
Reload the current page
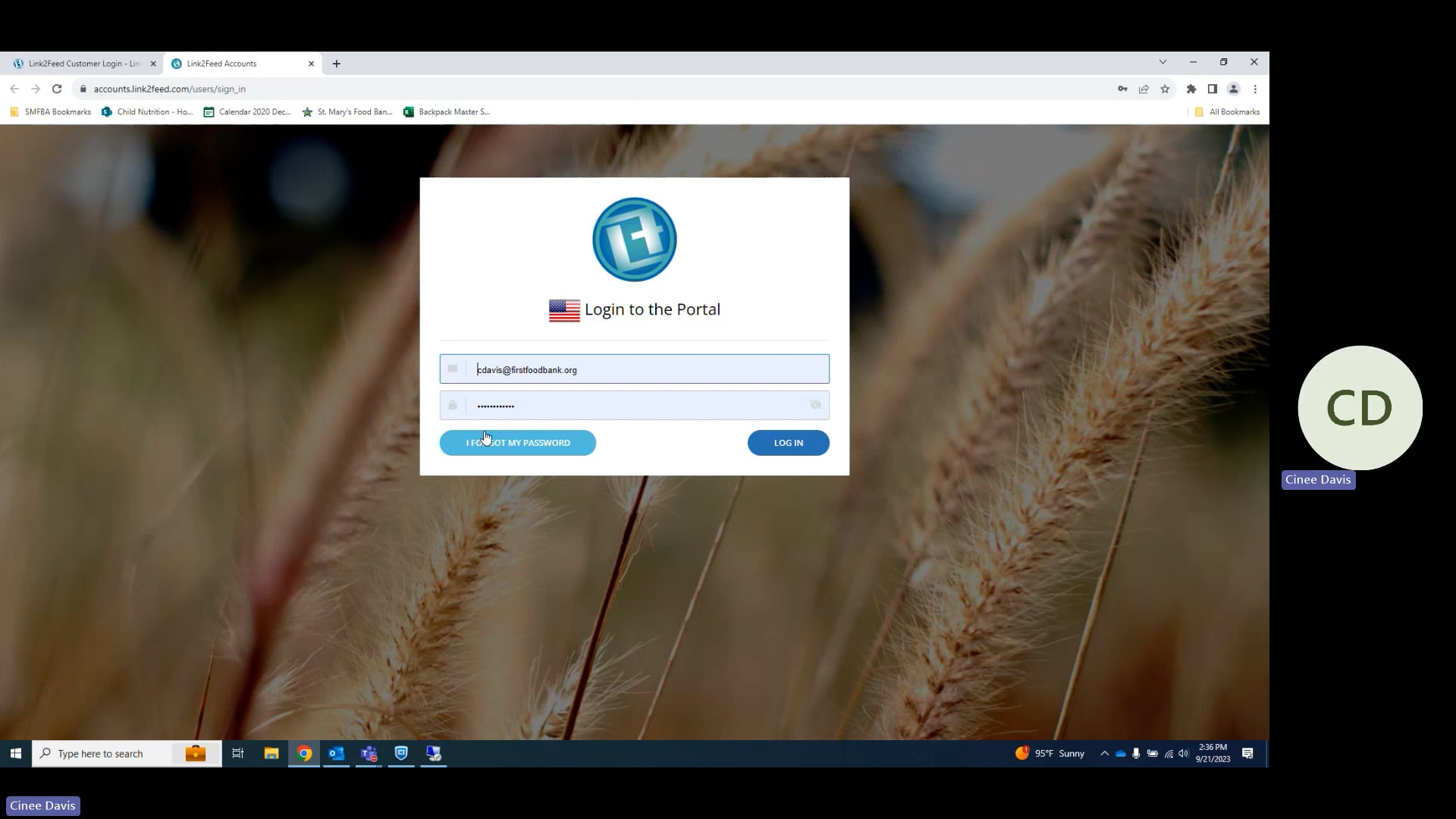pyautogui.click(x=56, y=89)
